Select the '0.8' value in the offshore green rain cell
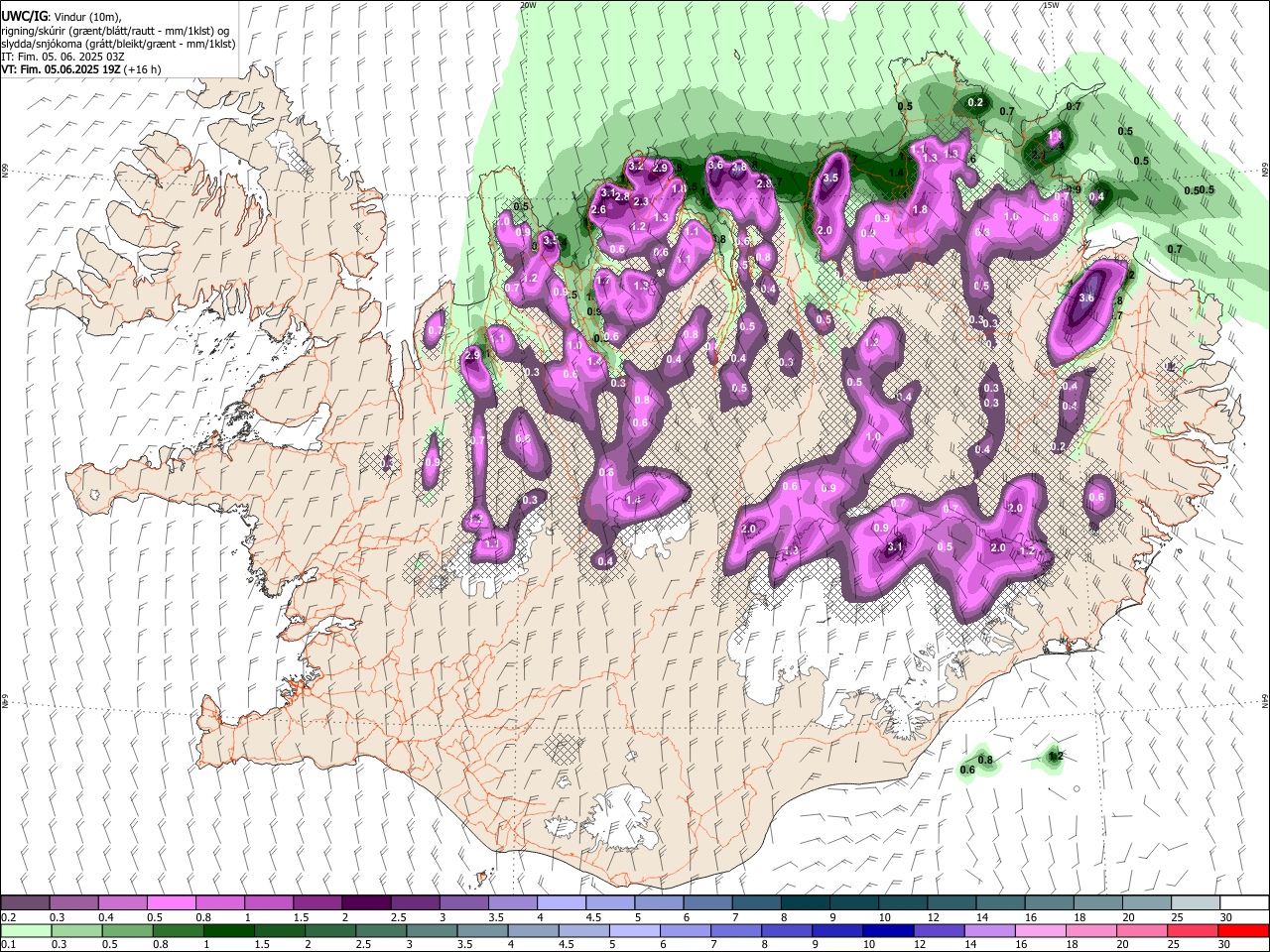The image size is (1270, 952). [986, 761]
